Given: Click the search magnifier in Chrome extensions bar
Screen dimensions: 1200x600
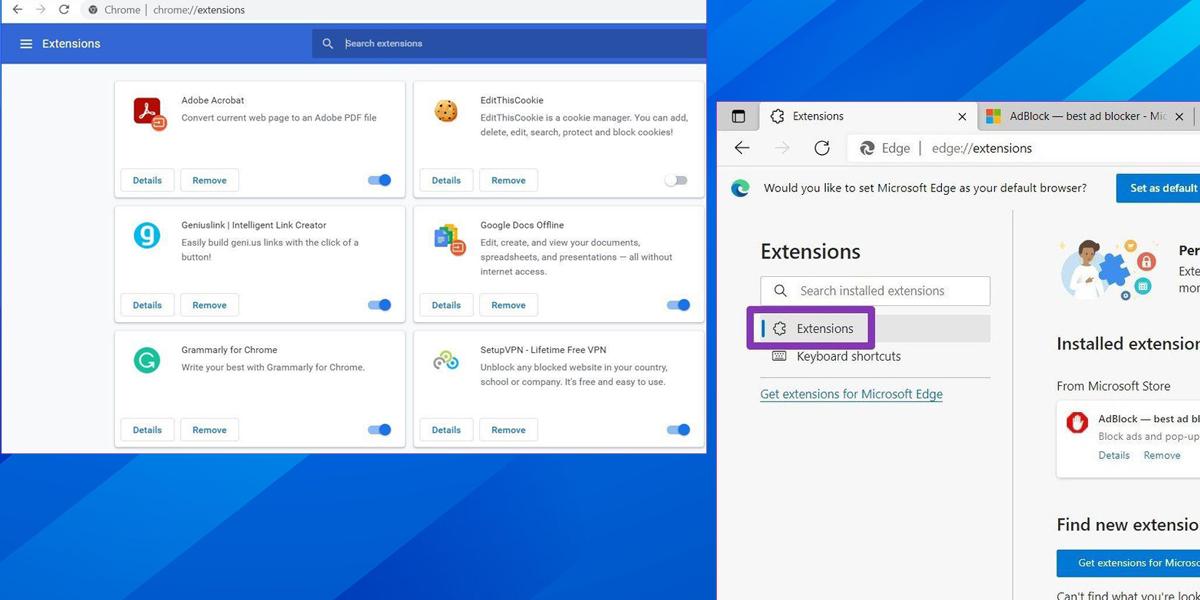Looking at the screenshot, I should (328, 44).
